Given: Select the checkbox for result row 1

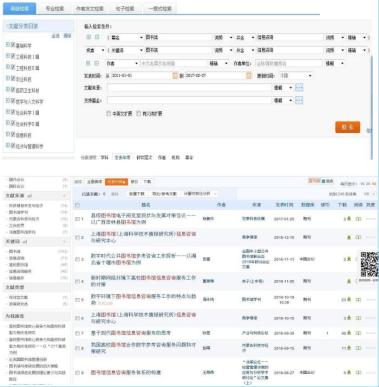Looking at the screenshot, I should pos(77,219).
